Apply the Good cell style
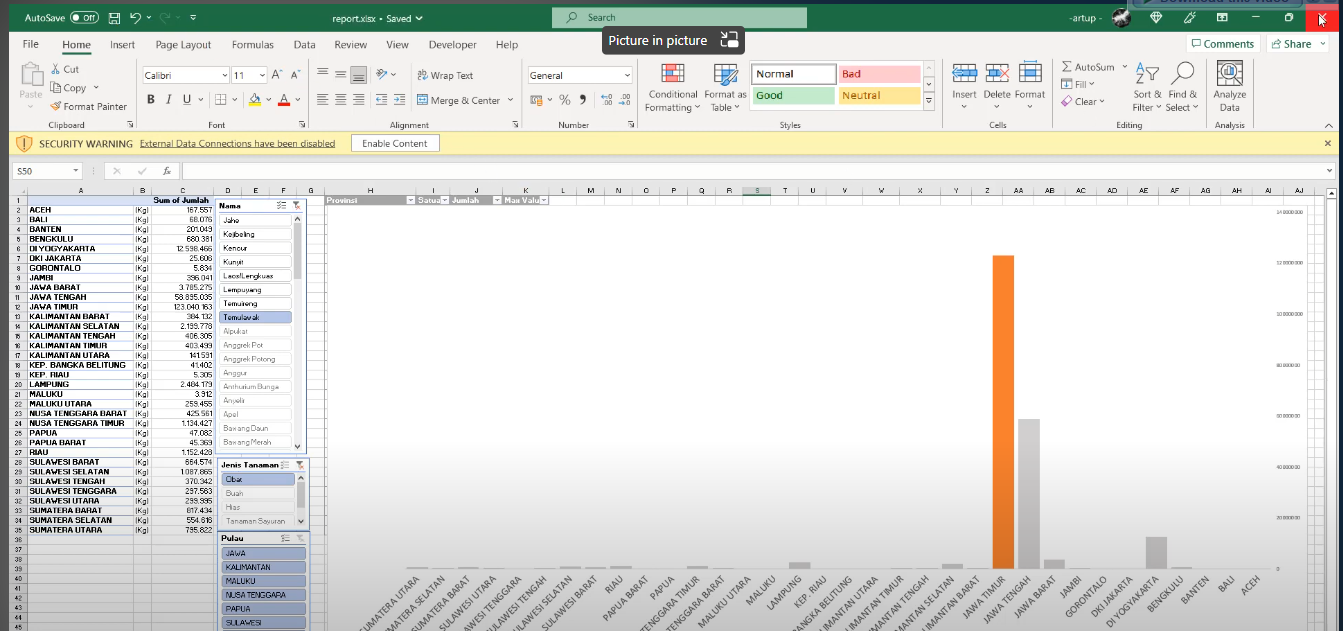Viewport: 1343px width, 631px height. click(792, 95)
